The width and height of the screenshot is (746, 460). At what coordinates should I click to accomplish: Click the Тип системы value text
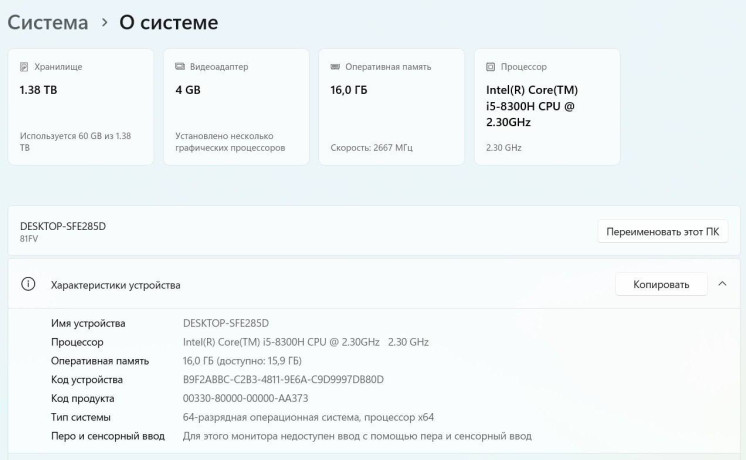coord(308,417)
